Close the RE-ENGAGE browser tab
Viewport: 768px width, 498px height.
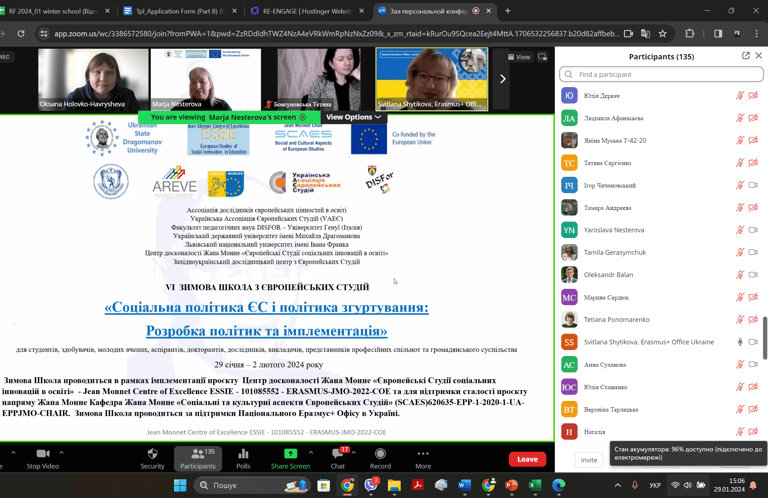point(361,11)
